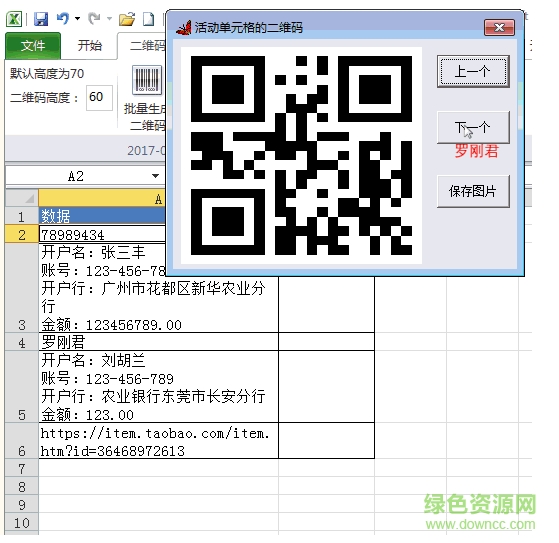Expand the Name Box dropdown arrow
Viewport: 559px width, 543px height.
coord(155,176)
